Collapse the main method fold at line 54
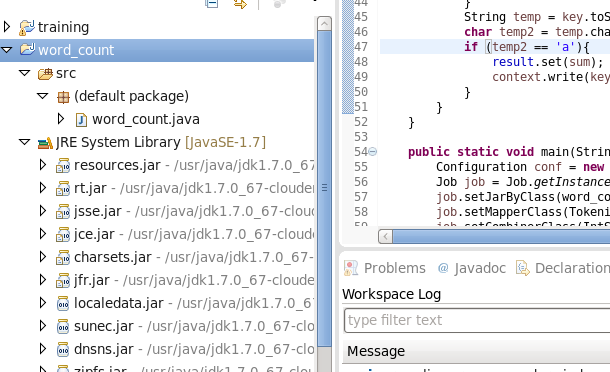 click(x=372, y=151)
